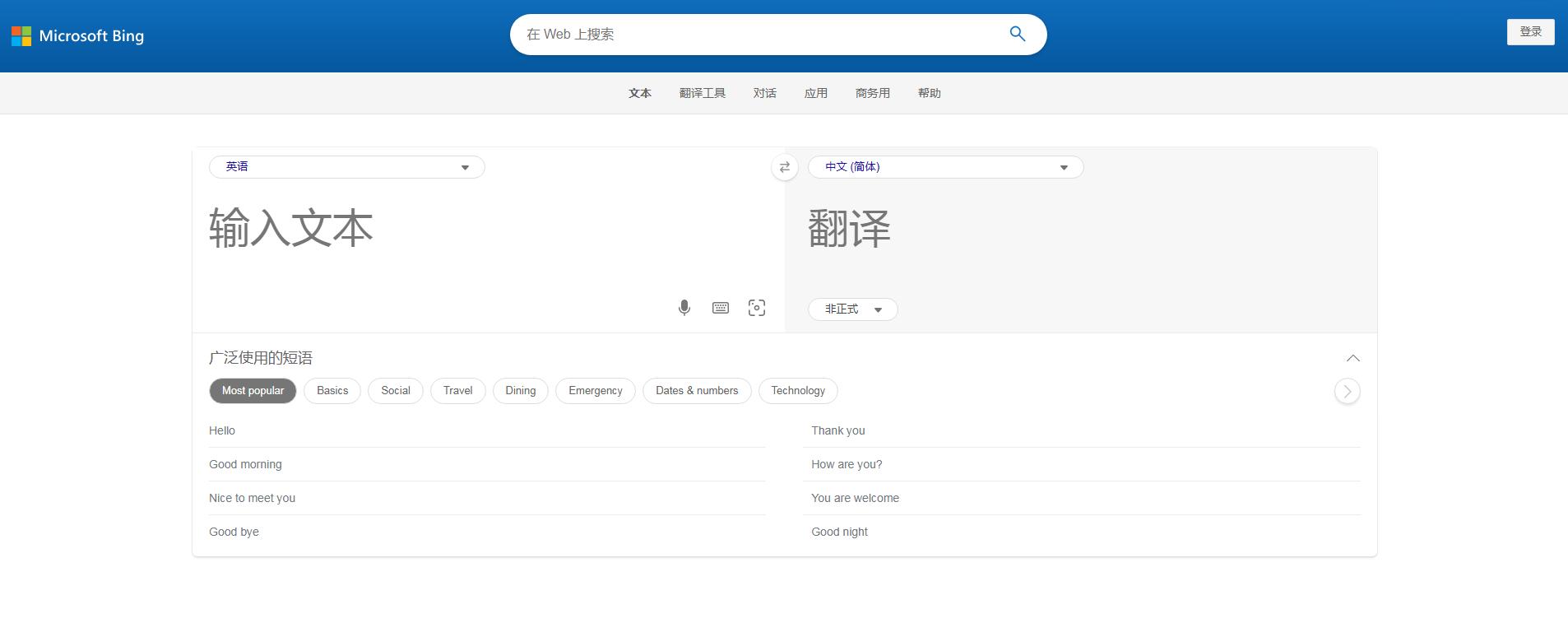
Task: Select the Most popular phrase category
Action: pos(253,391)
